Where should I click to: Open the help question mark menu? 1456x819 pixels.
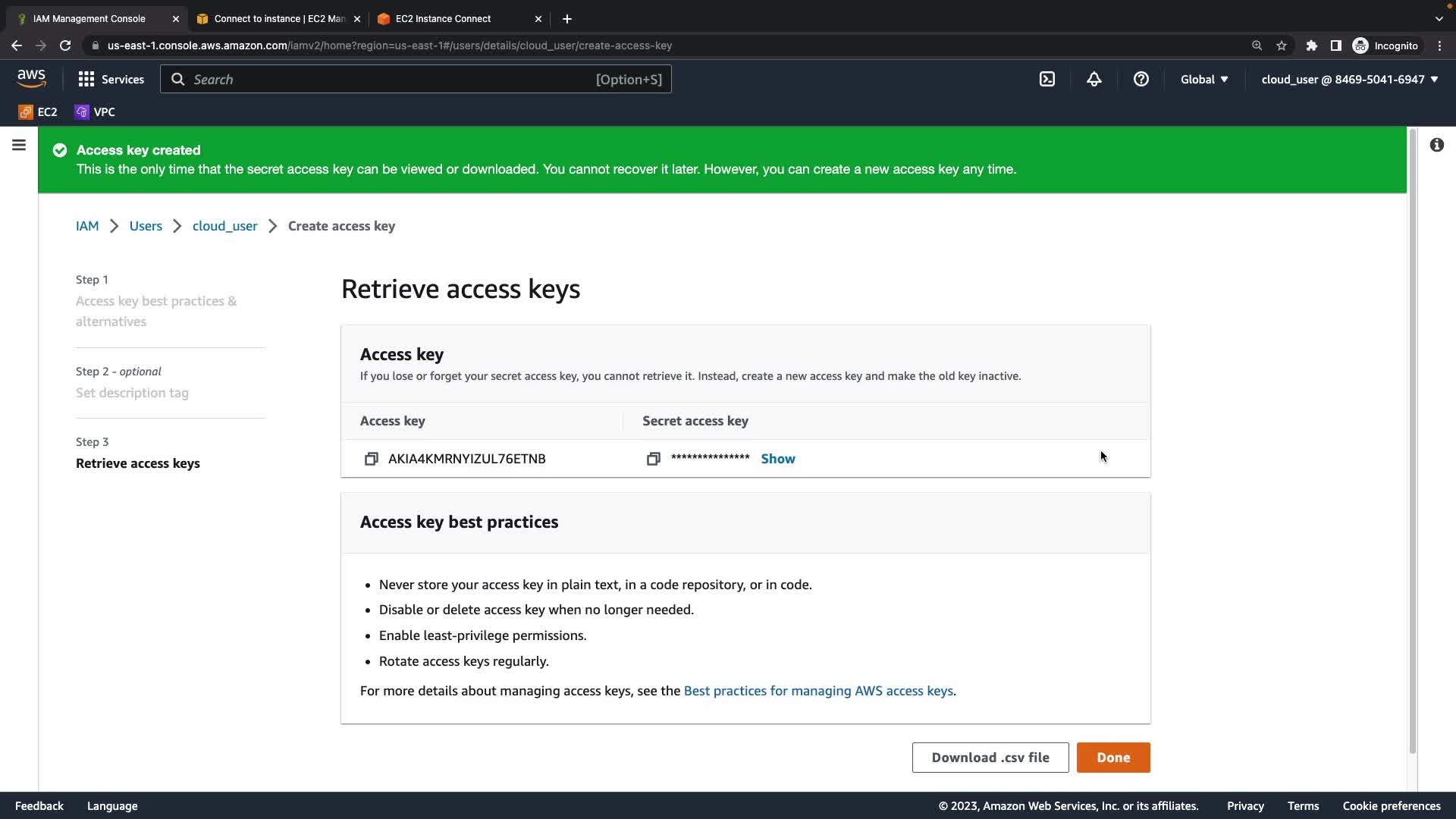coord(1141,80)
